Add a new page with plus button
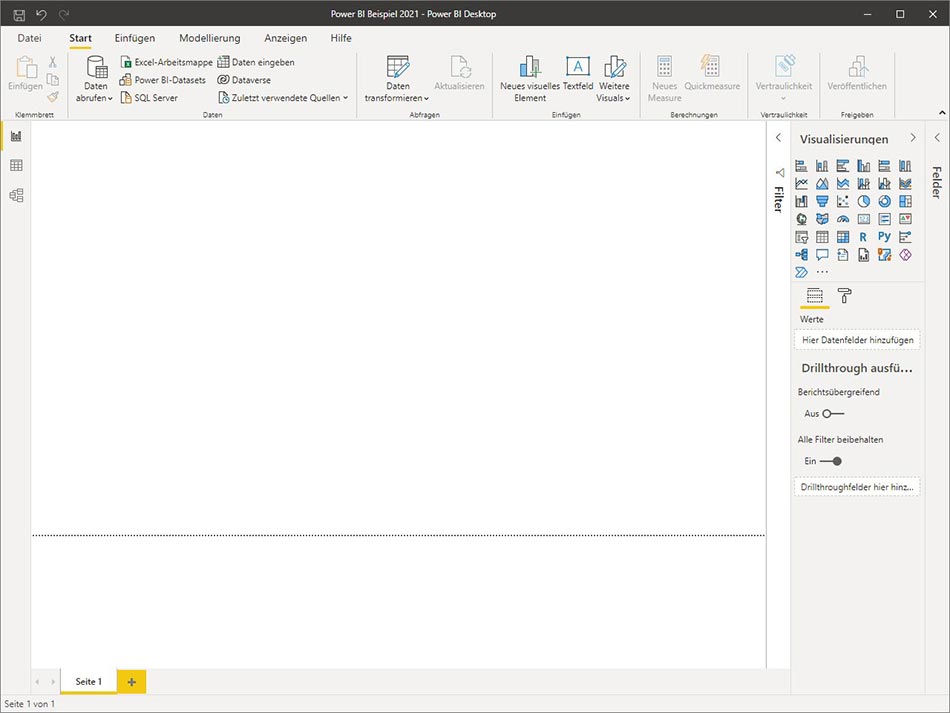Image resolution: width=950 pixels, height=713 pixels. tap(131, 682)
